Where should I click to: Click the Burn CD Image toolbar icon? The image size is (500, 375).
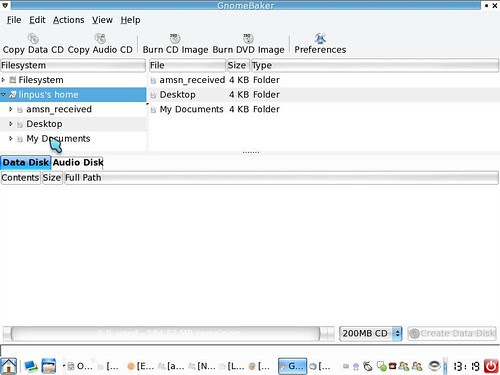pos(175,39)
